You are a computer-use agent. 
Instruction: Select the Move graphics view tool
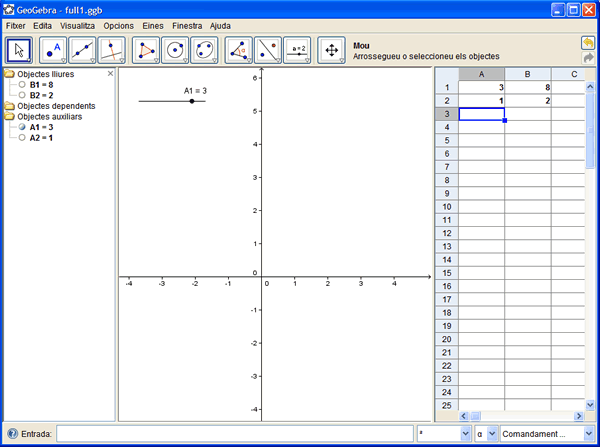331,50
